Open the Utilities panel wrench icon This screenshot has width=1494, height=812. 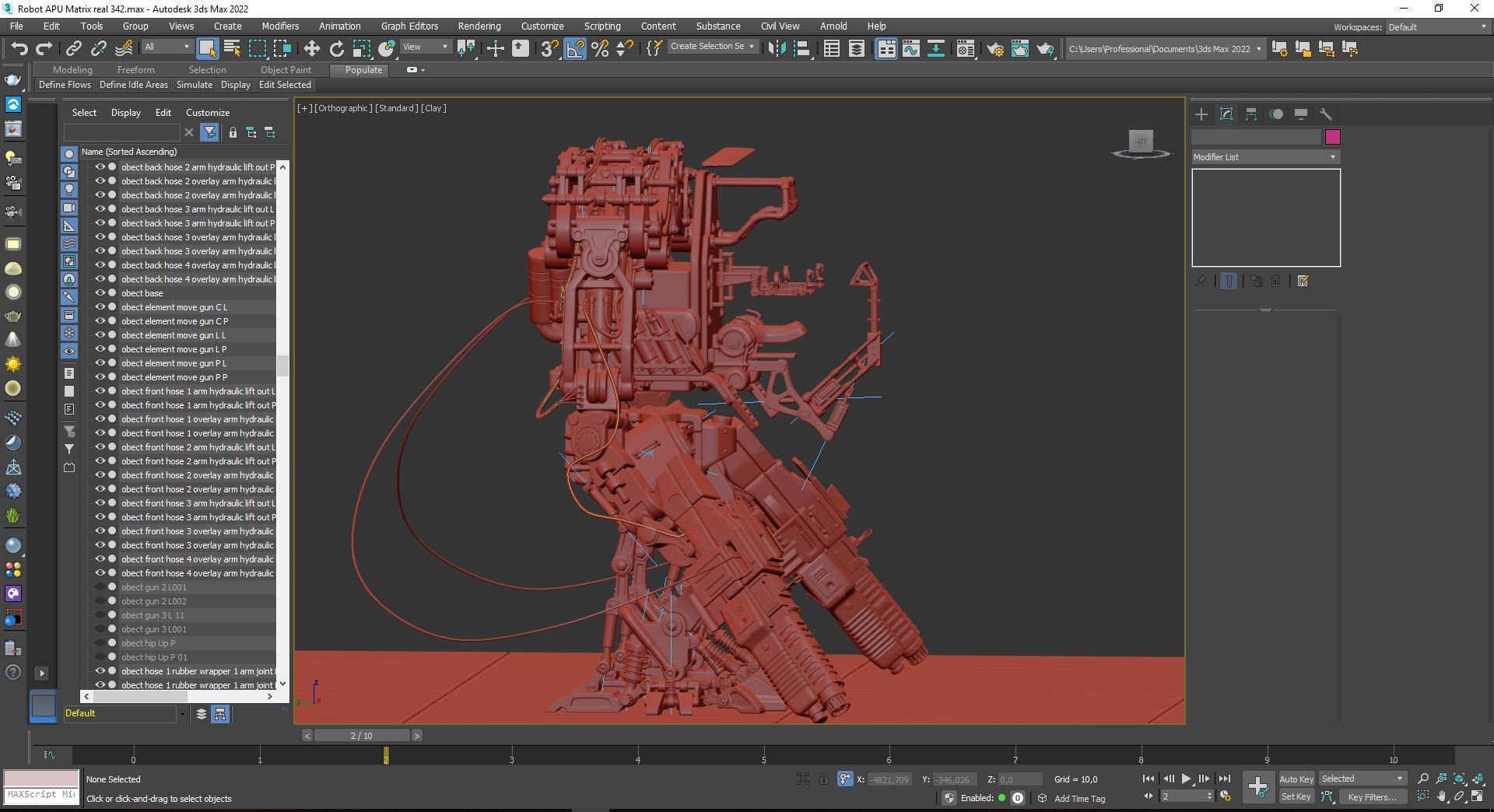coord(1326,114)
